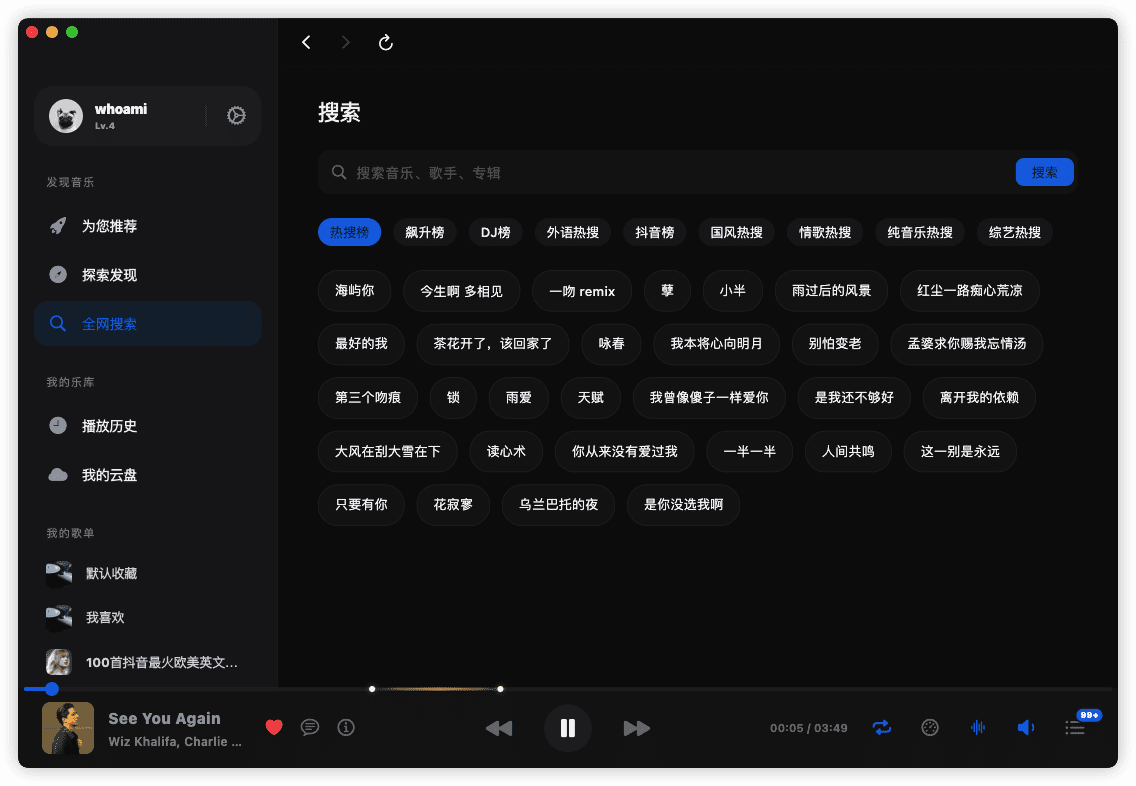This screenshot has height=786, width=1136.
Task: Click the 小半 hot search tag
Action: [732, 290]
